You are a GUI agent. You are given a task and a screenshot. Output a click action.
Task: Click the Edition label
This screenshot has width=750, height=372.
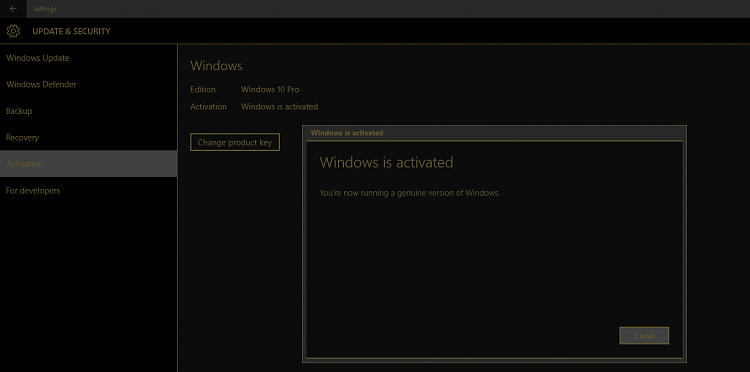click(203, 89)
